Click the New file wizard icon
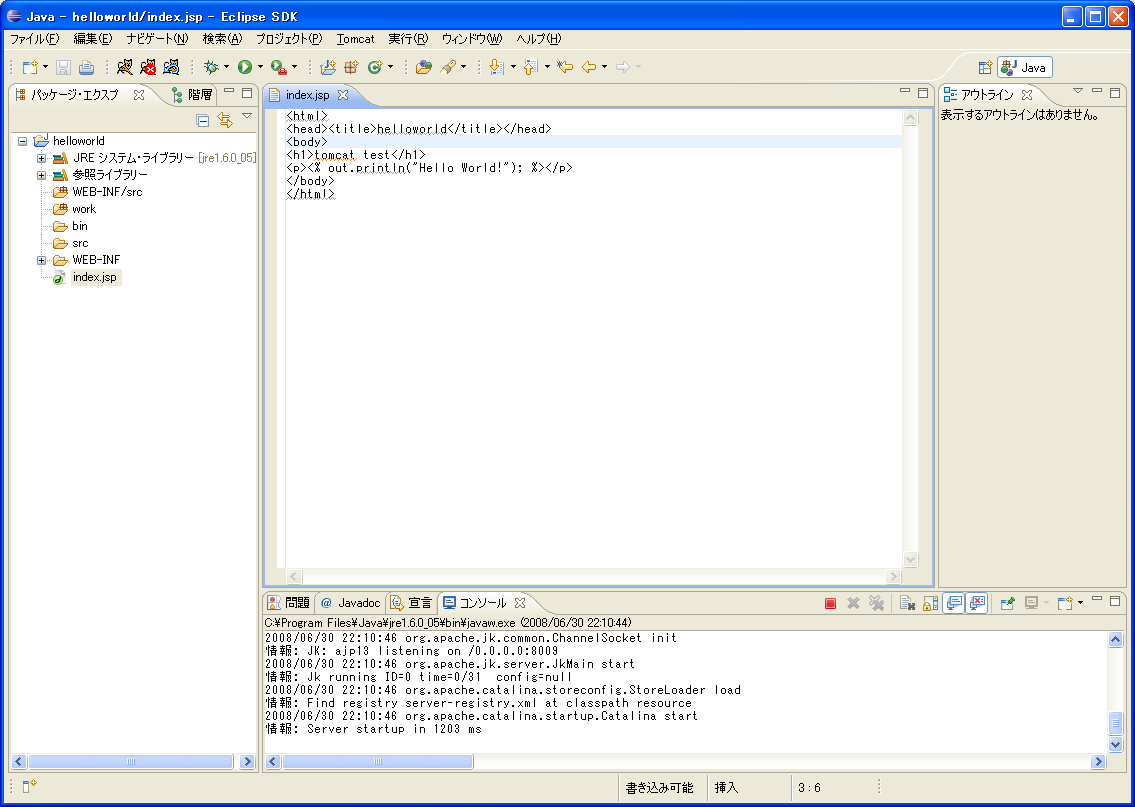Screen dimensions: 1135x807 click(30, 67)
